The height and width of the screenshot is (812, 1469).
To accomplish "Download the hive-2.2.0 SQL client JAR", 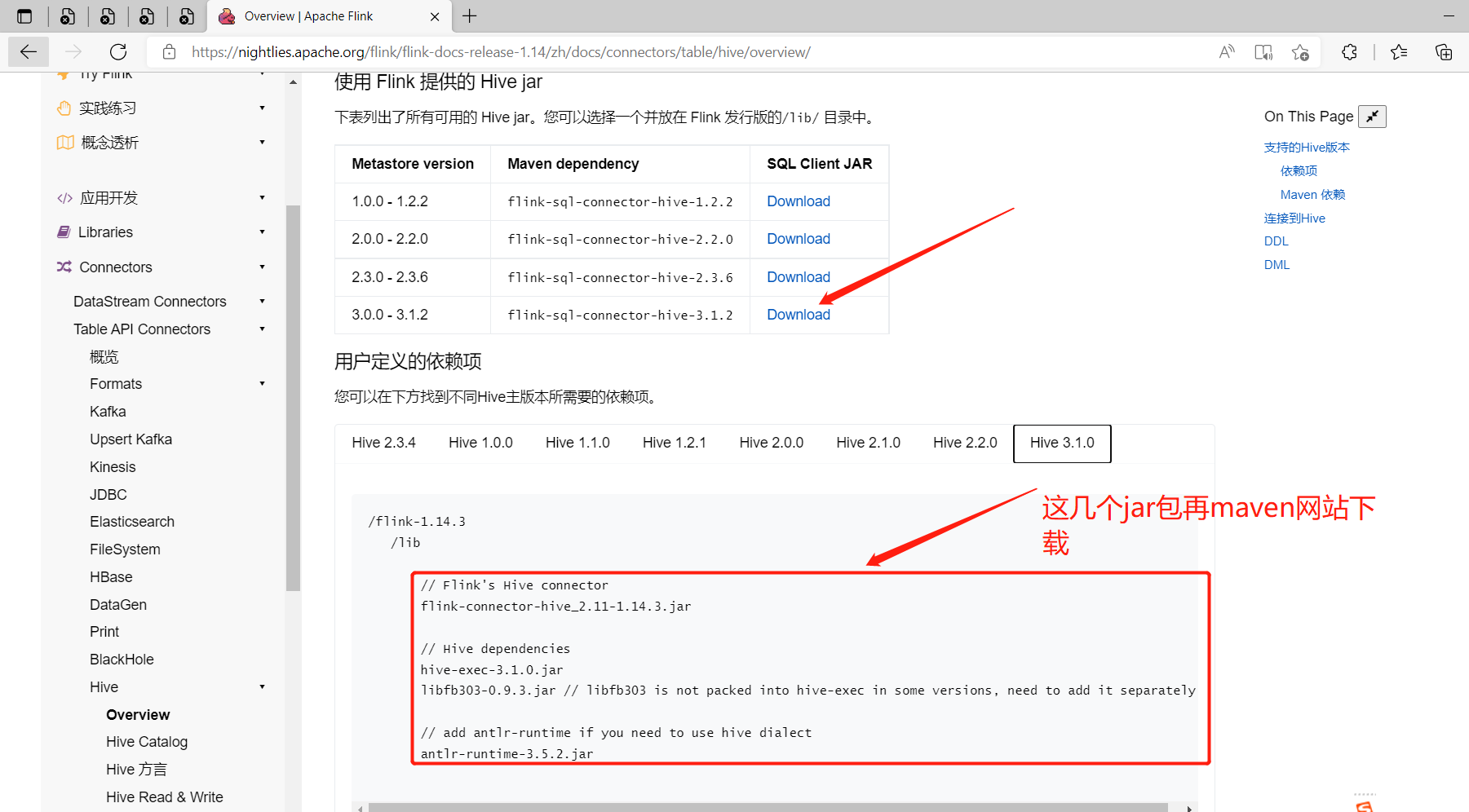I will point(799,239).
